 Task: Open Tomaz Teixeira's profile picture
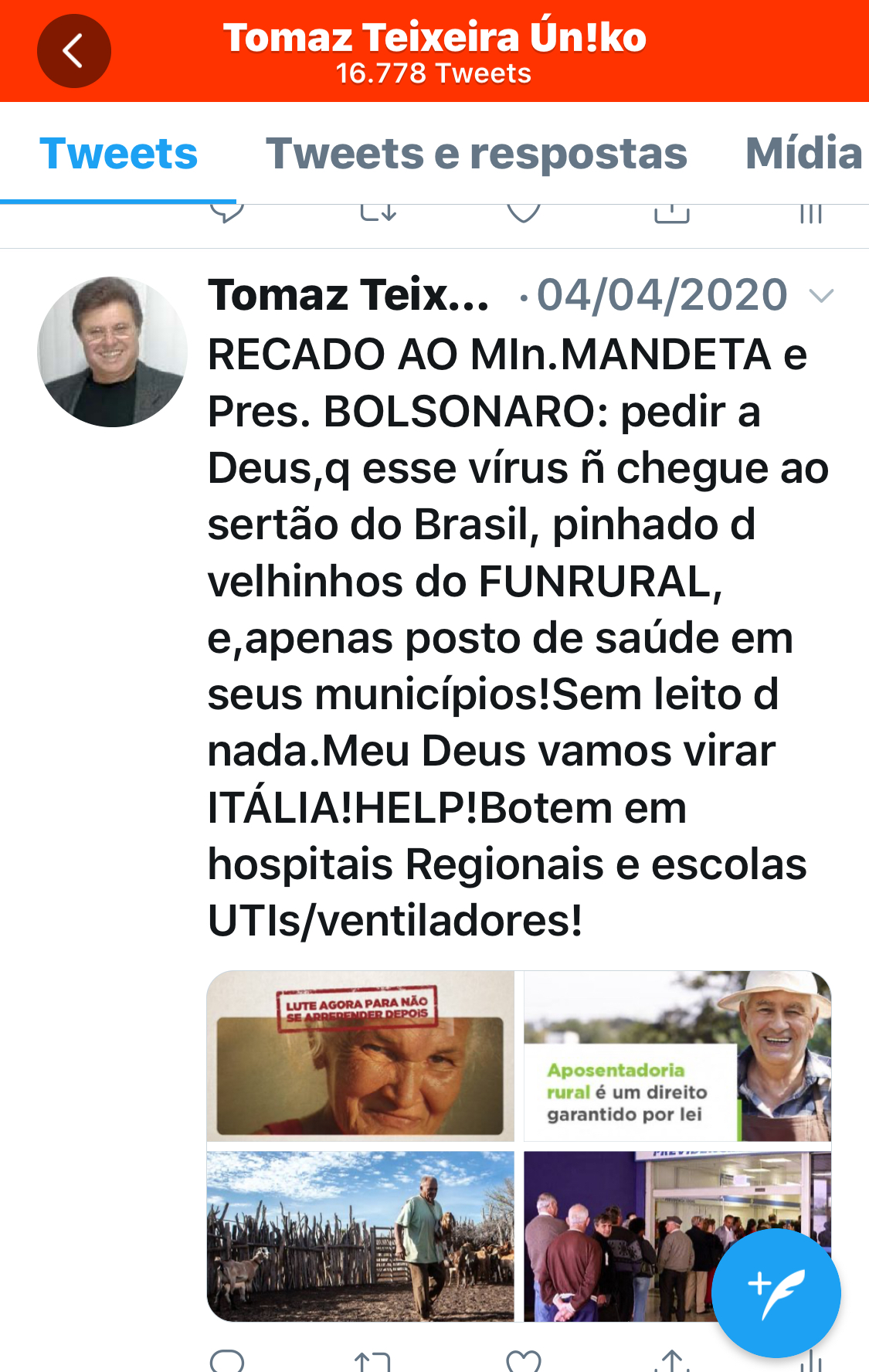click(112, 351)
